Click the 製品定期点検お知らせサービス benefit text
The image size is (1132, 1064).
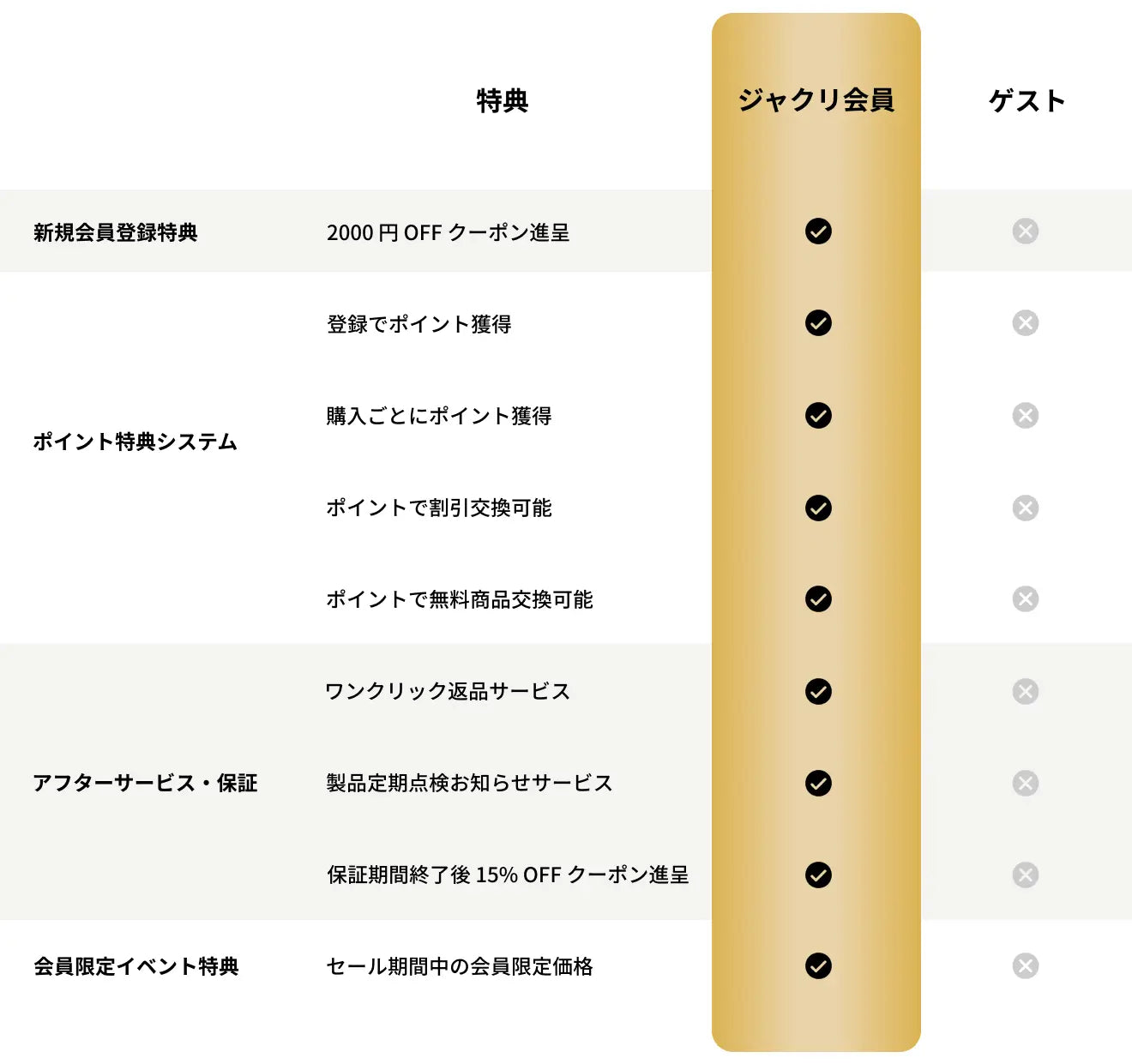(470, 783)
